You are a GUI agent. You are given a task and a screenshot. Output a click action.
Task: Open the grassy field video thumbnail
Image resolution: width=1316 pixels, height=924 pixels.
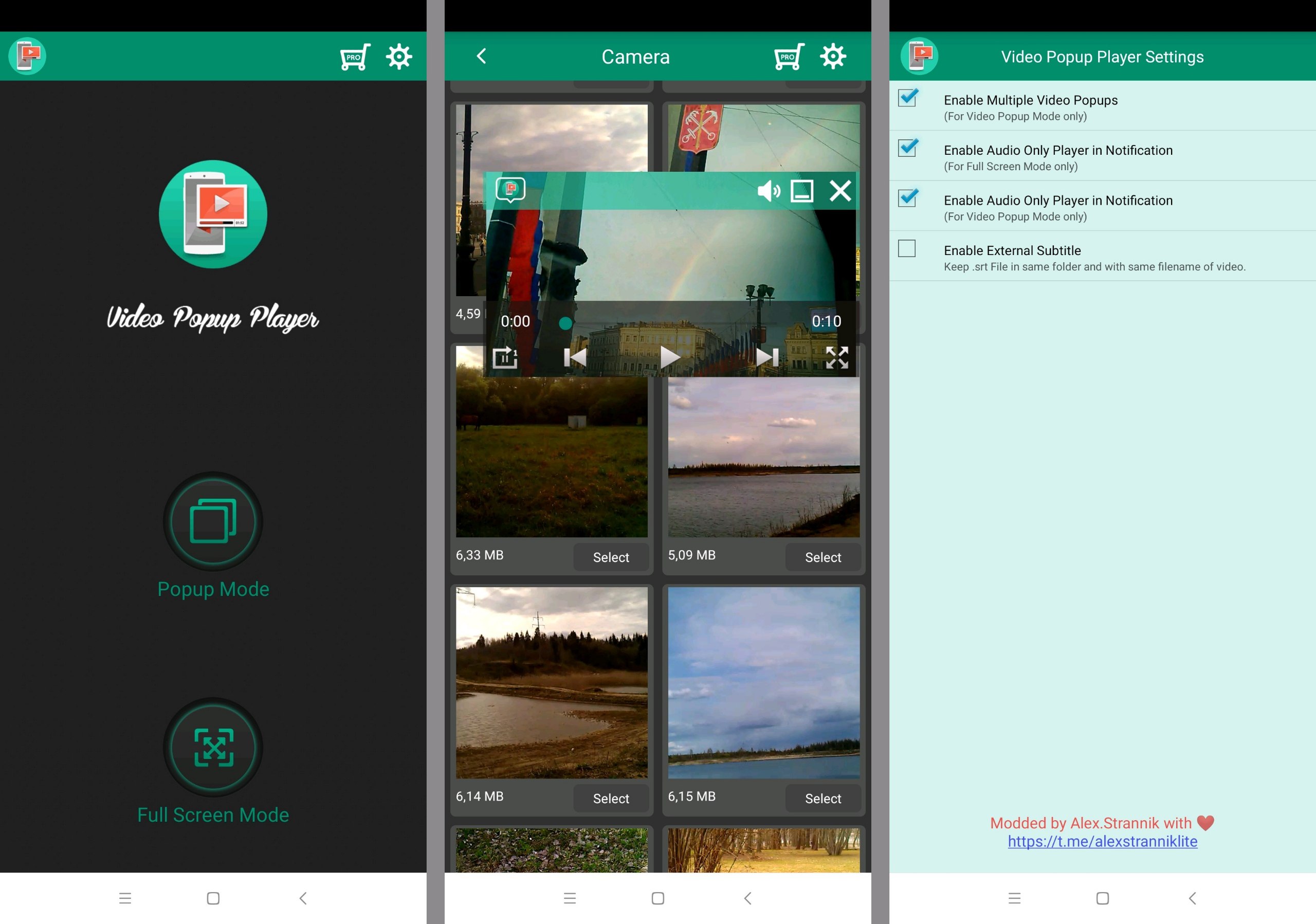point(552,457)
